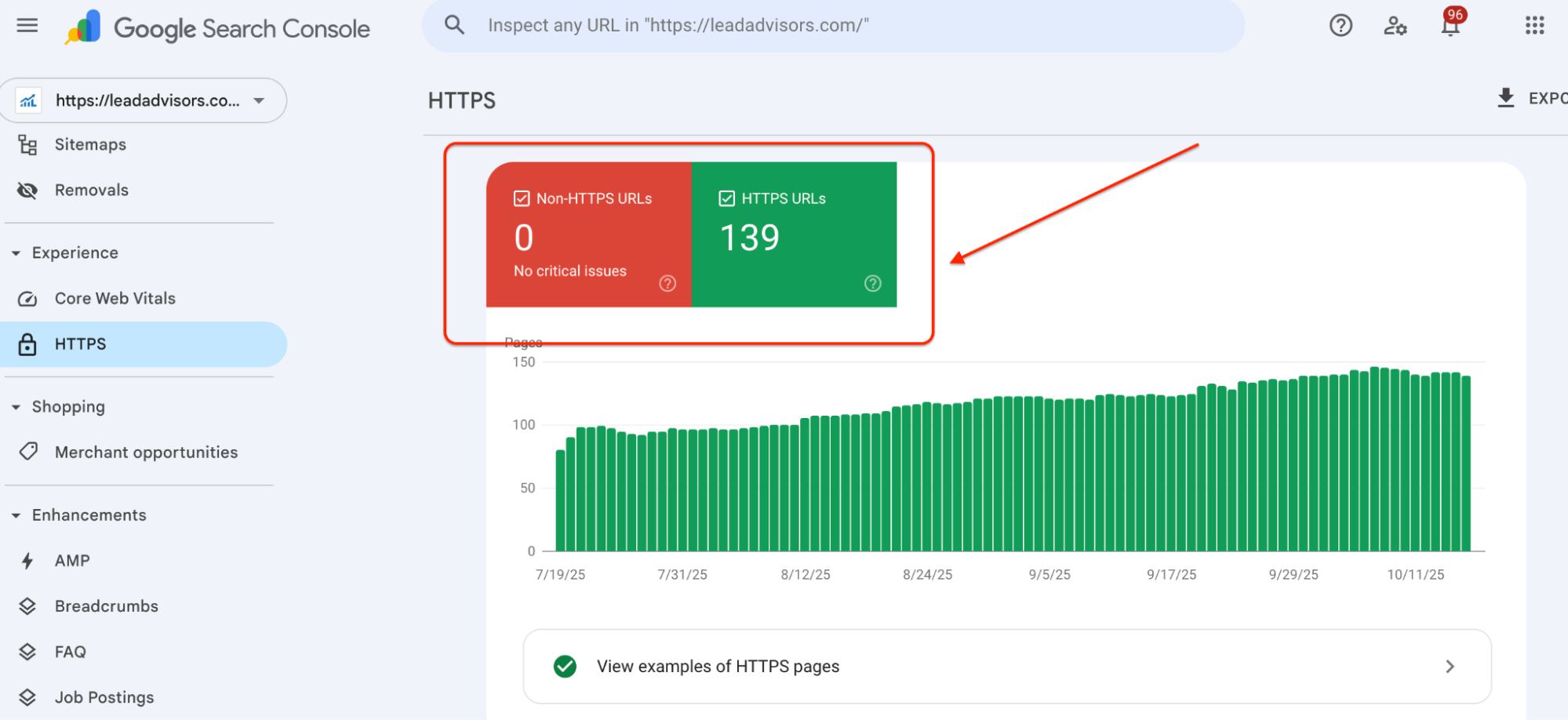1568x720 pixels.
Task: Click the last green bar in chart
Action: point(1466,464)
